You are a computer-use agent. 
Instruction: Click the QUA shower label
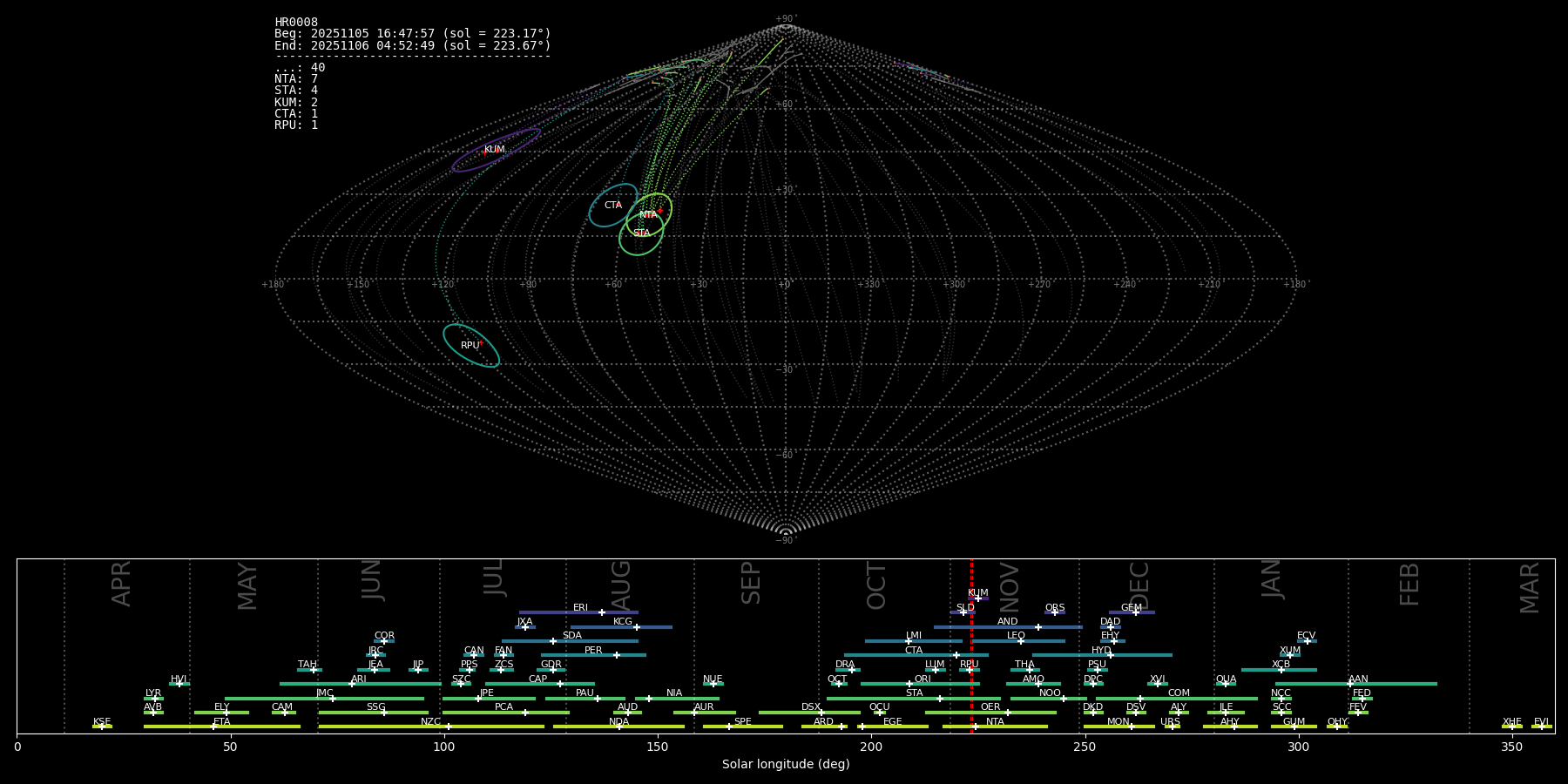click(1226, 679)
